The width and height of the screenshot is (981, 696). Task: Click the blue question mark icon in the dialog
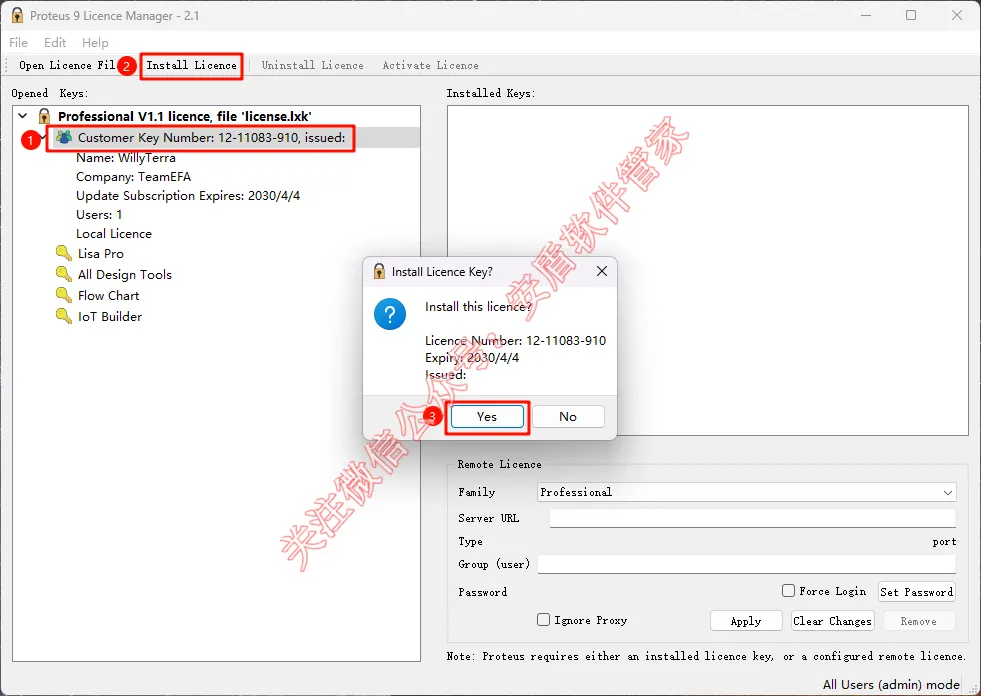pyautogui.click(x=390, y=314)
